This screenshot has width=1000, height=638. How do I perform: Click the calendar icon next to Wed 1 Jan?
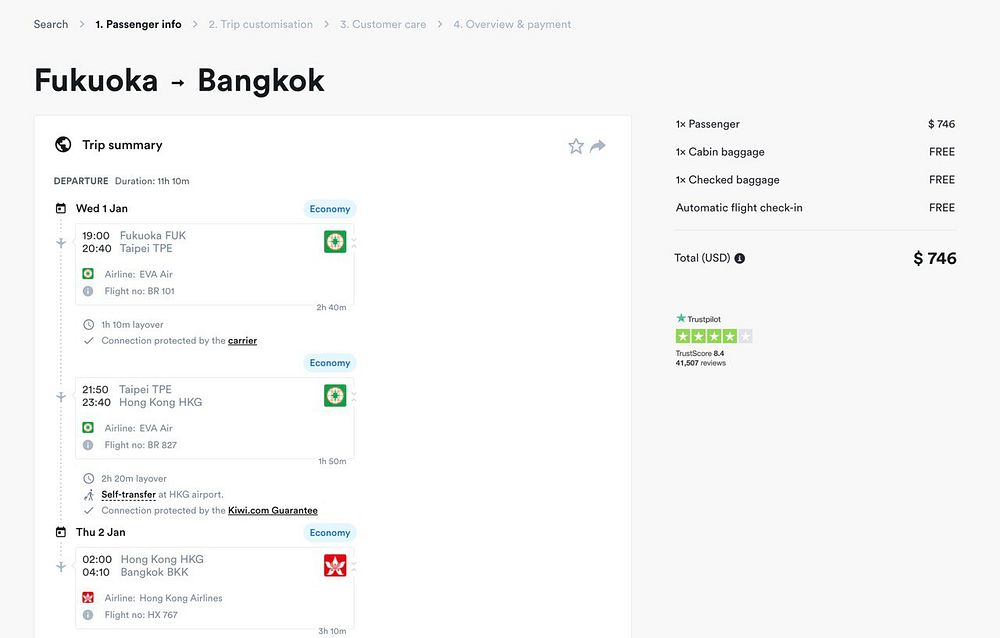[x=61, y=209]
